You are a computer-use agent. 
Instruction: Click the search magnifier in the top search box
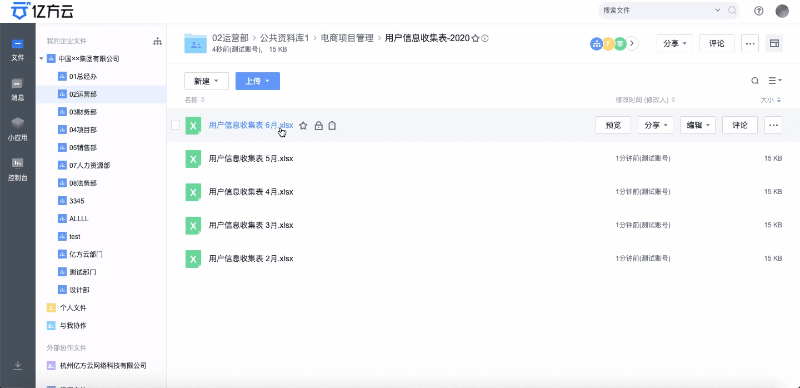(x=732, y=10)
